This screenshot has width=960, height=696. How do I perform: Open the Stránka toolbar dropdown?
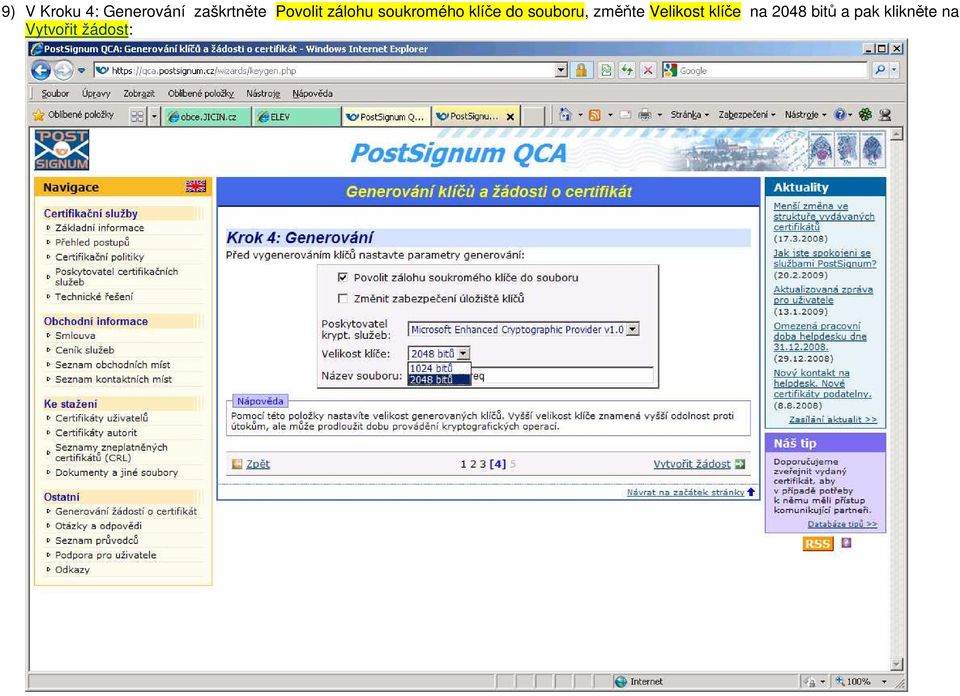689,114
